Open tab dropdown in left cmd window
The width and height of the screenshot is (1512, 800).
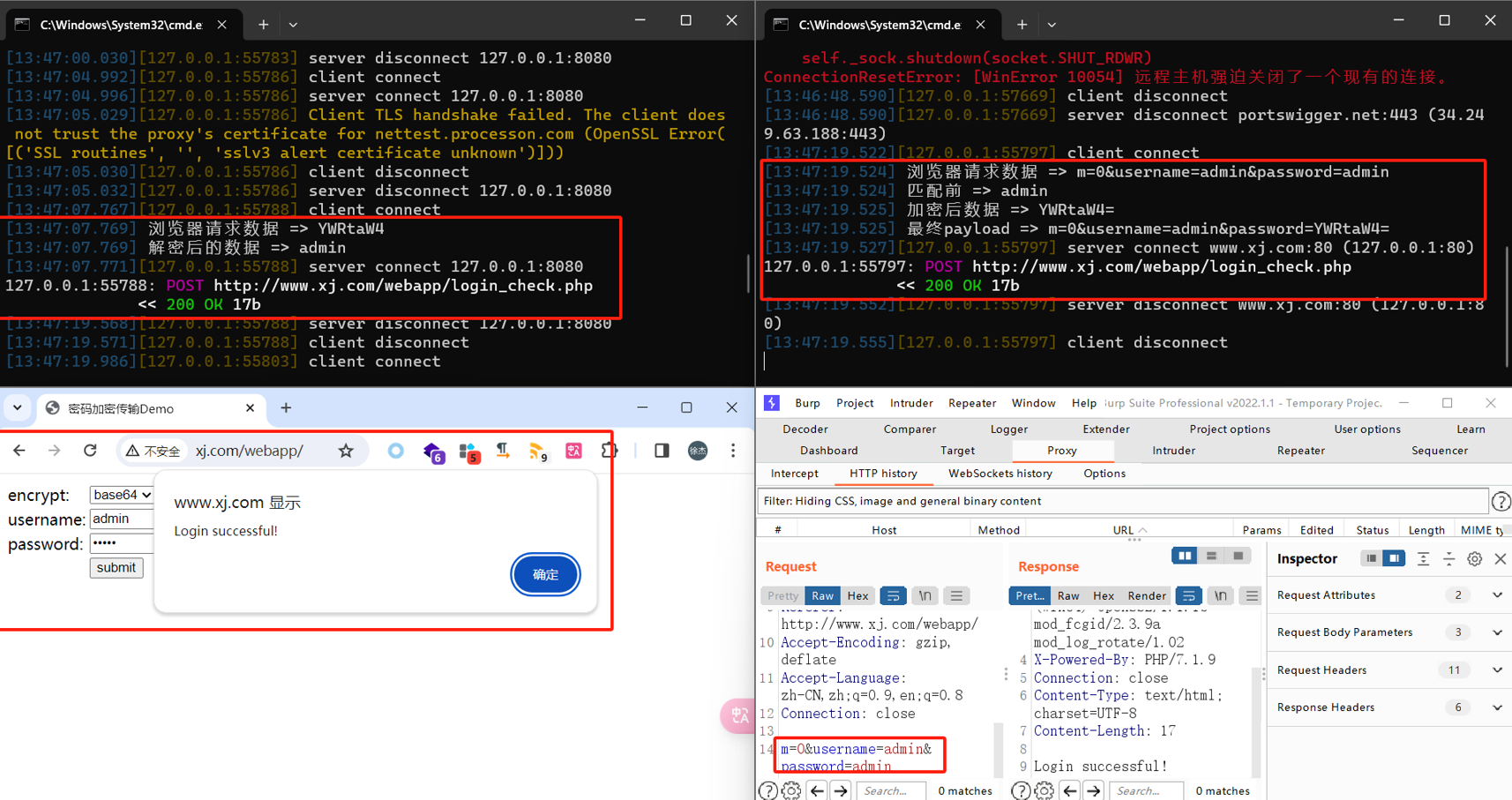pyautogui.click(x=293, y=25)
